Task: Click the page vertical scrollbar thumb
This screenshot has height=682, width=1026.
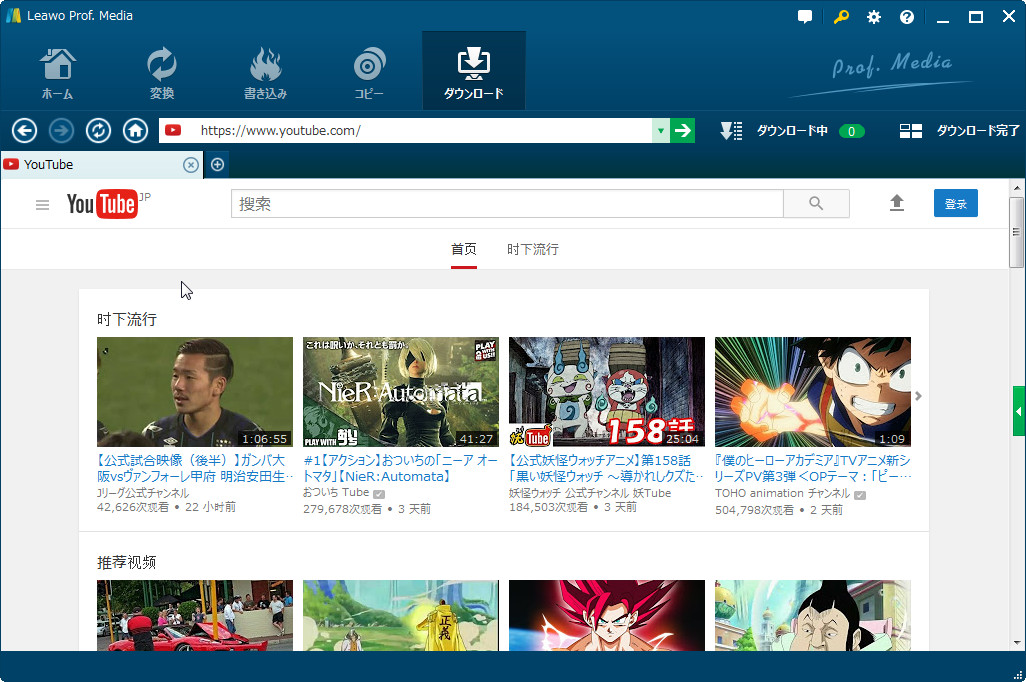Action: tap(1016, 232)
